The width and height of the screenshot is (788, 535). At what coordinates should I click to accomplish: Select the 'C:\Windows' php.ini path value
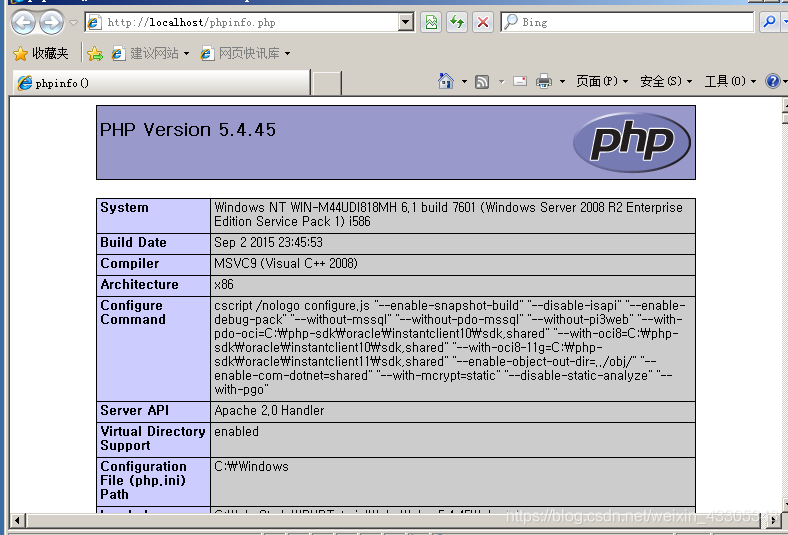[251, 467]
